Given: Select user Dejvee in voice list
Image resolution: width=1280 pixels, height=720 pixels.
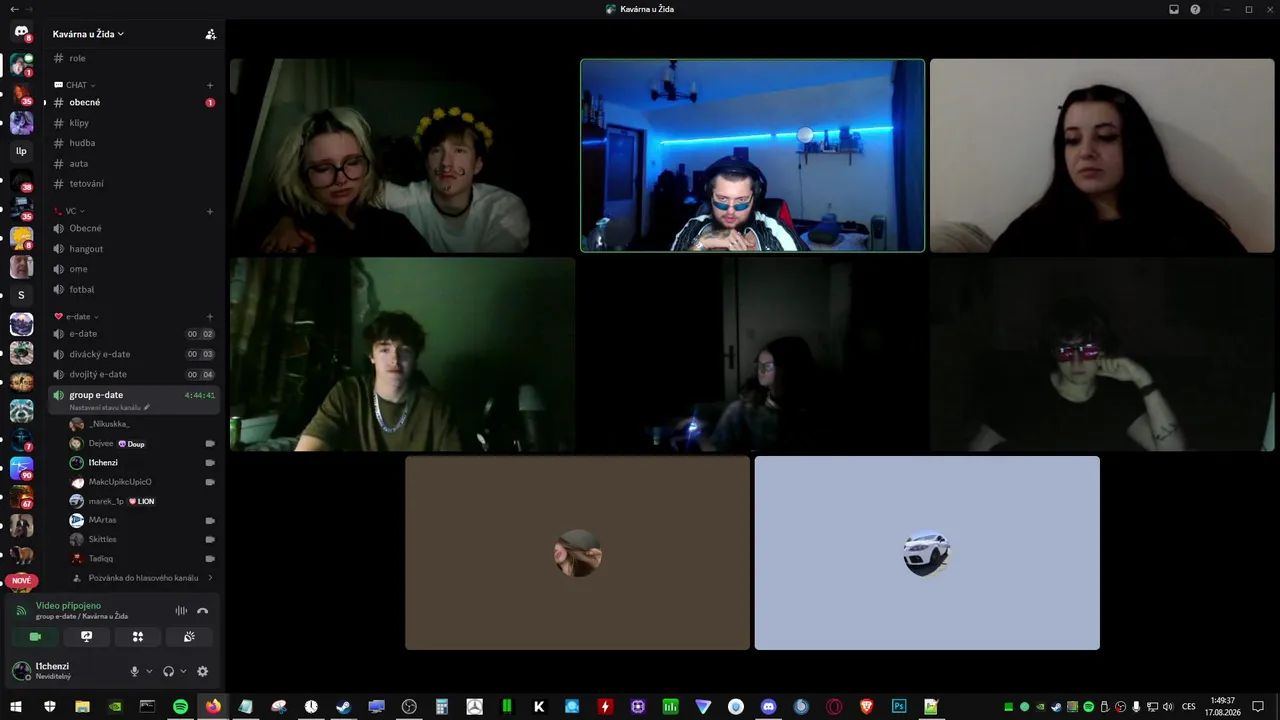Looking at the screenshot, I should [x=142, y=443].
